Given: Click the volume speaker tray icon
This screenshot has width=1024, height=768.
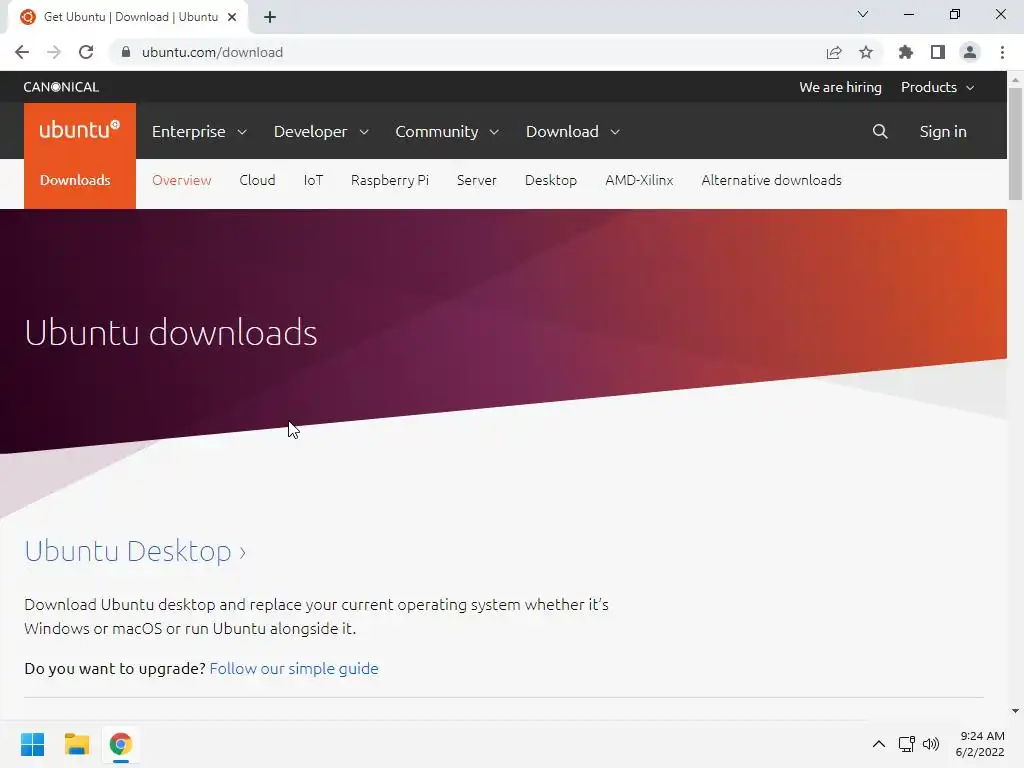Looking at the screenshot, I should pyautogui.click(x=931, y=744).
